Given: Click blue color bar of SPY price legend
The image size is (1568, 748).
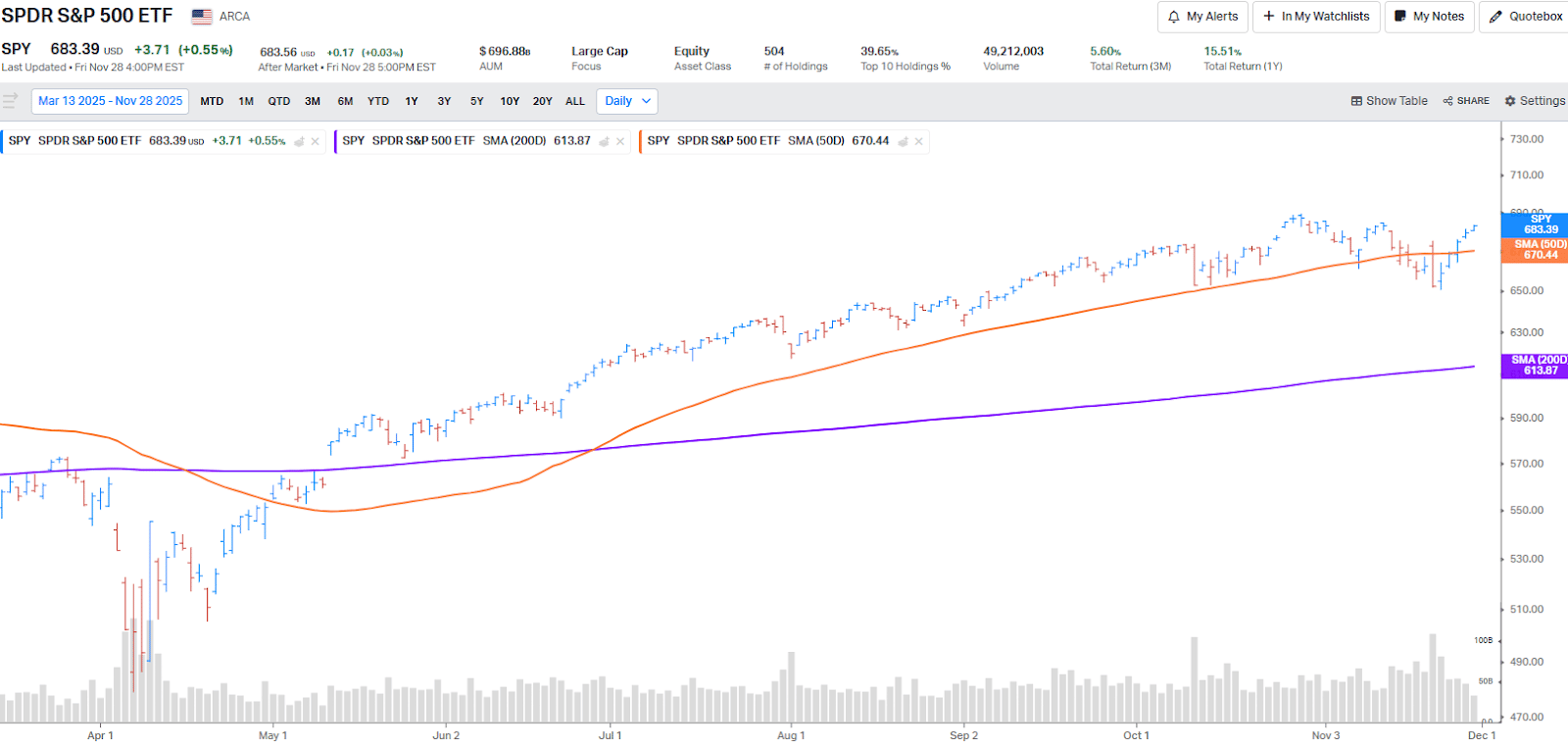Looking at the screenshot, I should point(2,141).
